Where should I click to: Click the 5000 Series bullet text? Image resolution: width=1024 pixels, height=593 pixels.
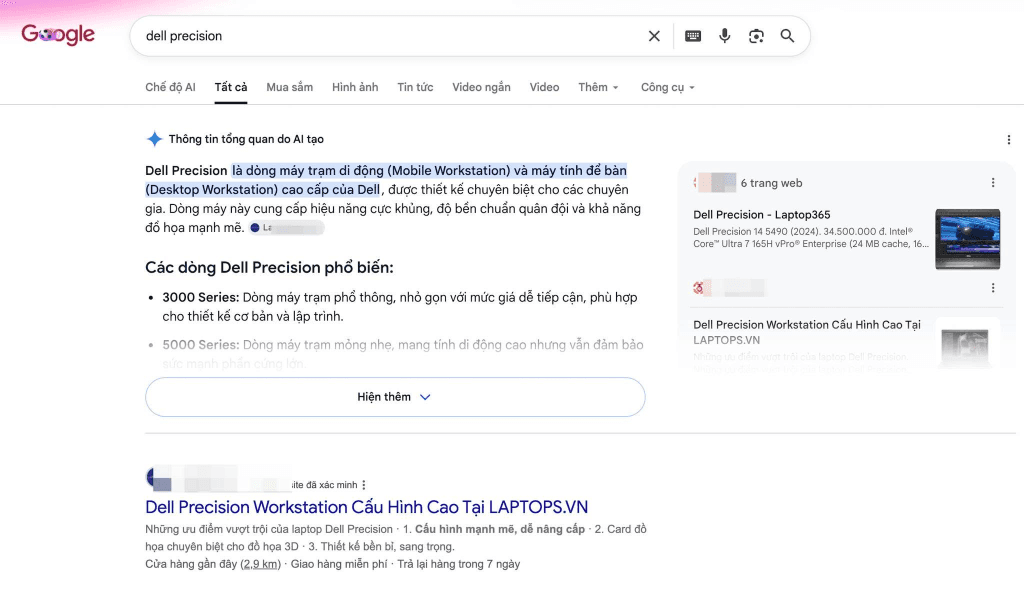403,353
